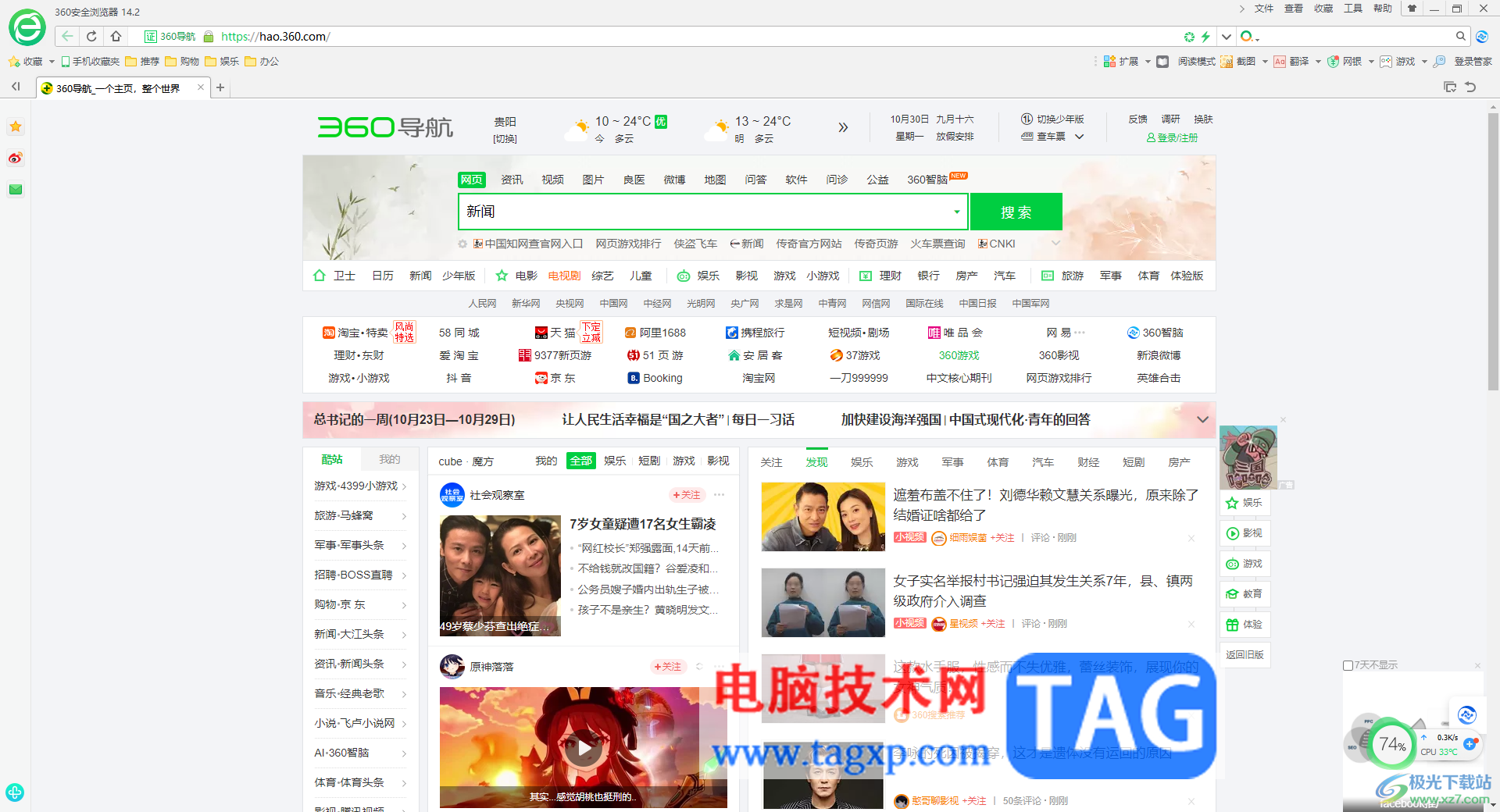This screenshot has width=1500, height=812.
Task: Open the mail icon in the left sidebar
Action: (x=16, y=189)
